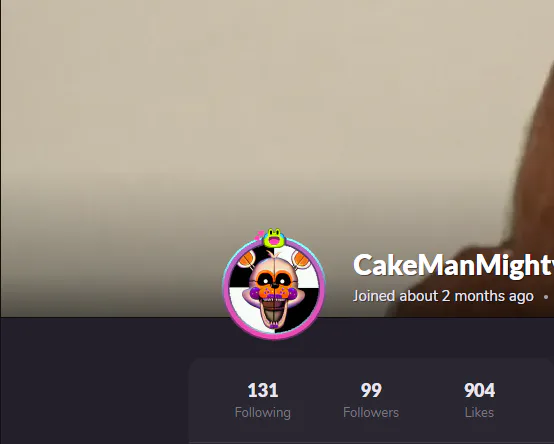This screenshot has width=554, height=444.
Task: Click the animatronic character's open mouth in avatar
Action: pyautogui.click(x=274, y=313)
